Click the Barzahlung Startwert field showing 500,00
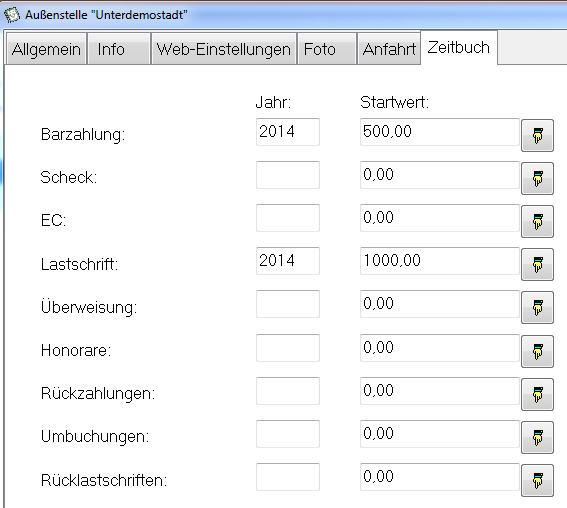Viewport: 567px width, 508px height. click(440, 132)
